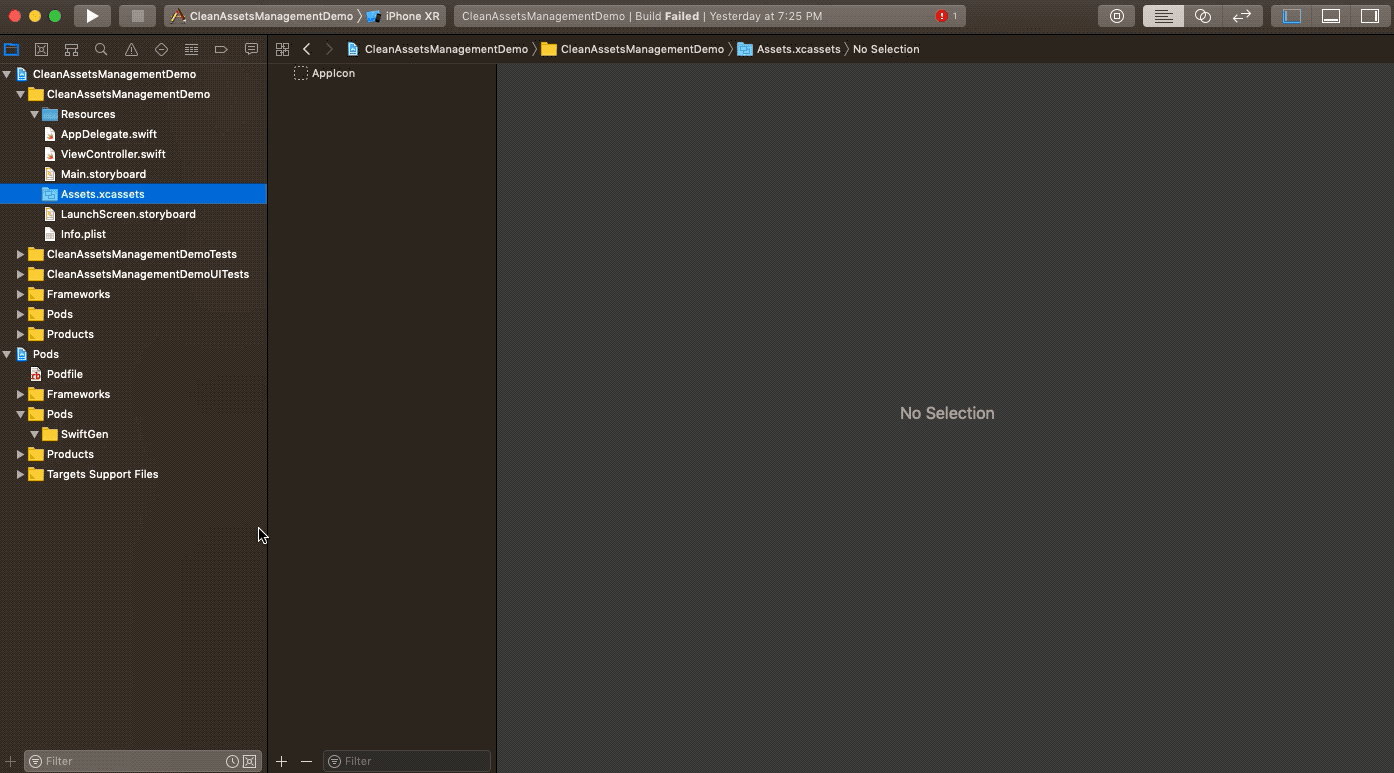This screenshot has width=1394, height=773.
Task: Click the asset catalog Filter field
Action: tap(410, 761)
